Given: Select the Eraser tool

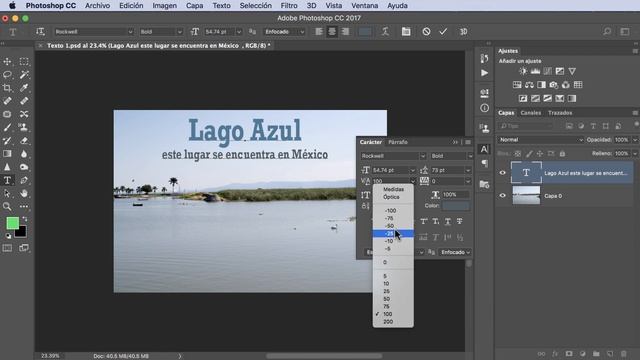Looking at the screenshot, I should coord(24,141).
